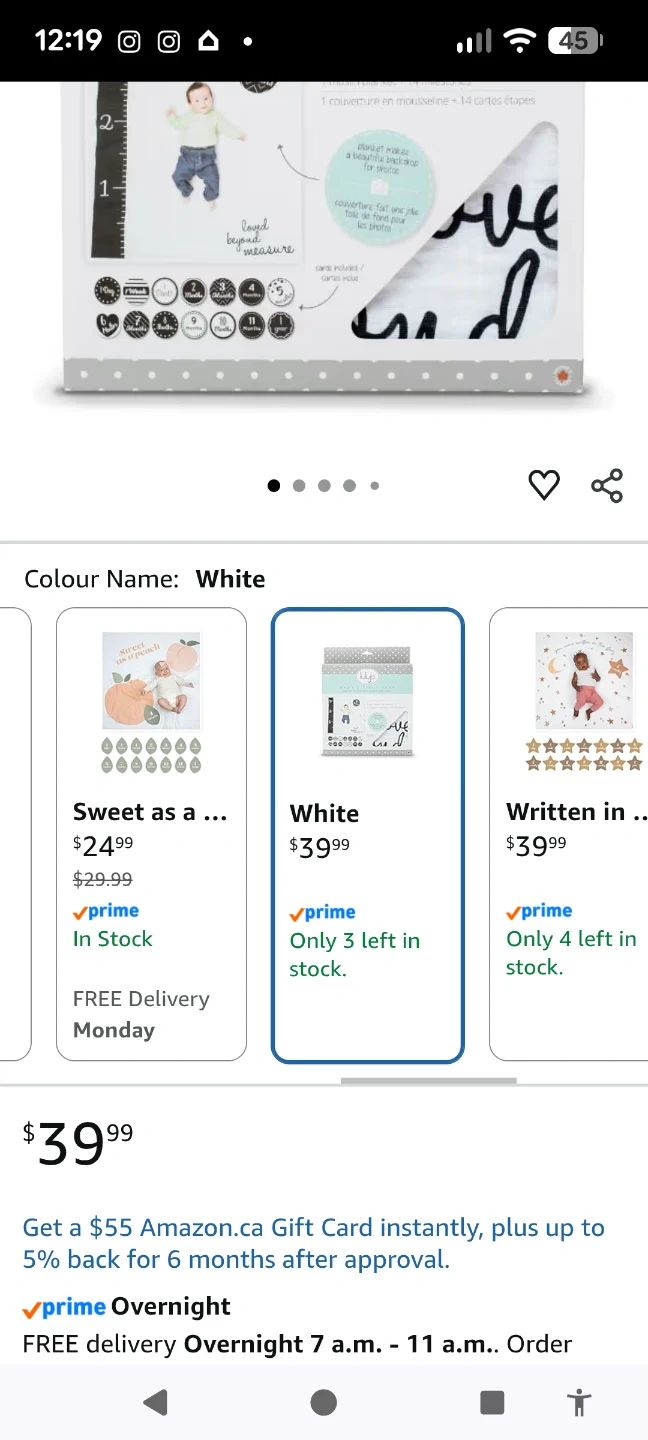
Task: Tap Prime badge on Sweet as a peach card
Action: point(106,911)
